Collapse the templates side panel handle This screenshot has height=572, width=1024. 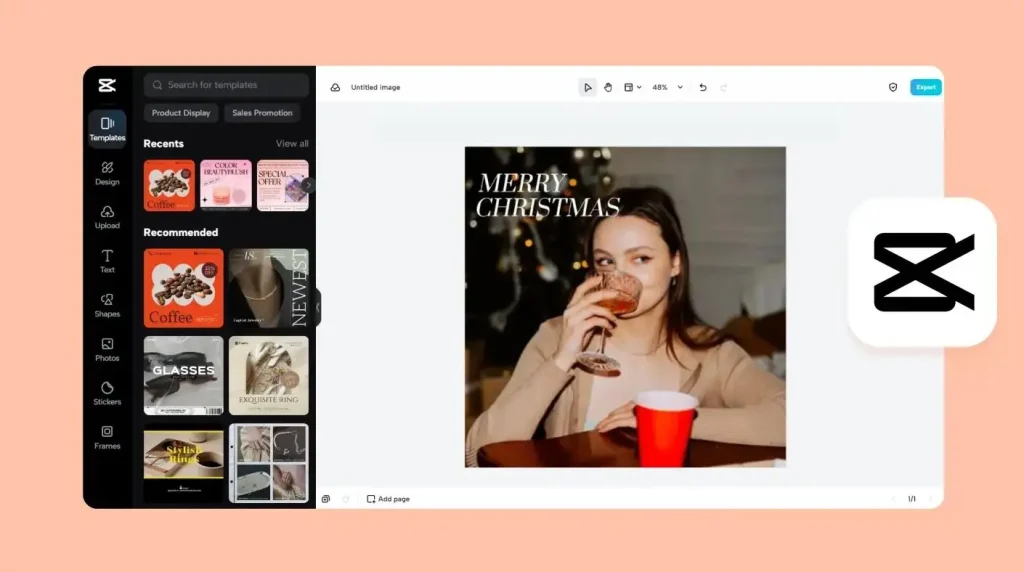tap(317, 307)
